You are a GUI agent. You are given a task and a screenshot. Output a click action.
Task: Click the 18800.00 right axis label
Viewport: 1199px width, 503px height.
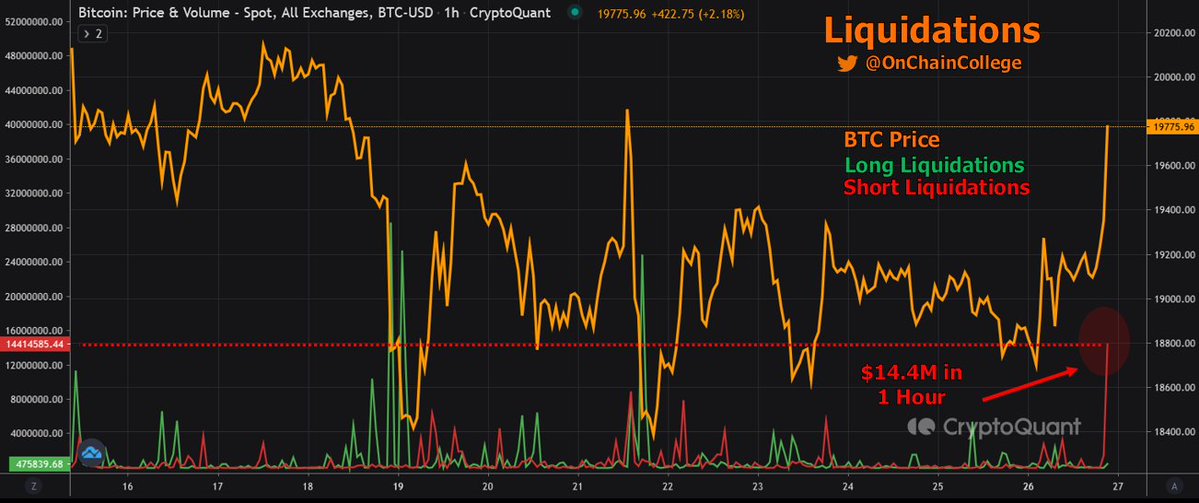[1173, 343]
